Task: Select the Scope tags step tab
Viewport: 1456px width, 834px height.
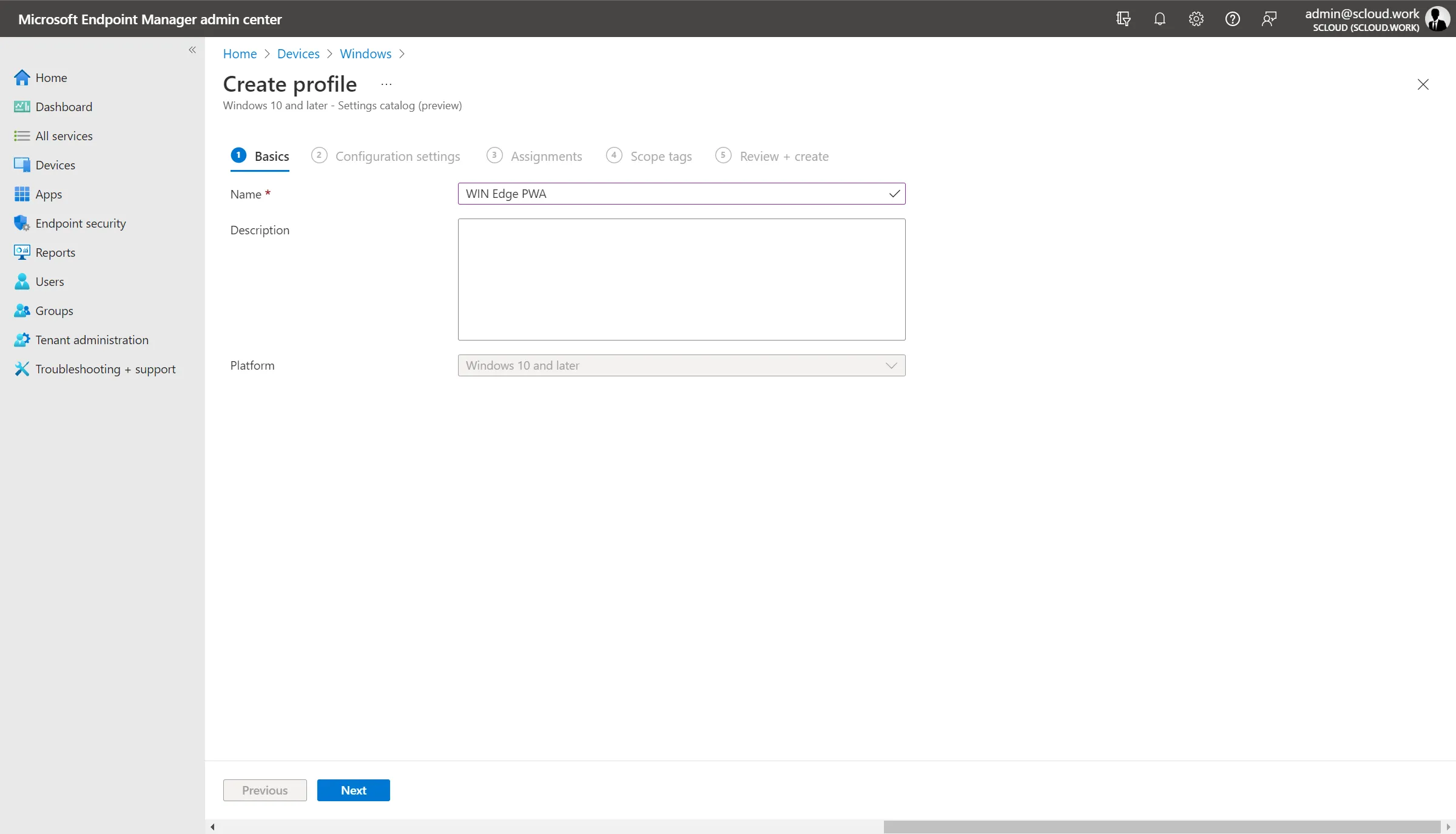Action: coord(649,157)
